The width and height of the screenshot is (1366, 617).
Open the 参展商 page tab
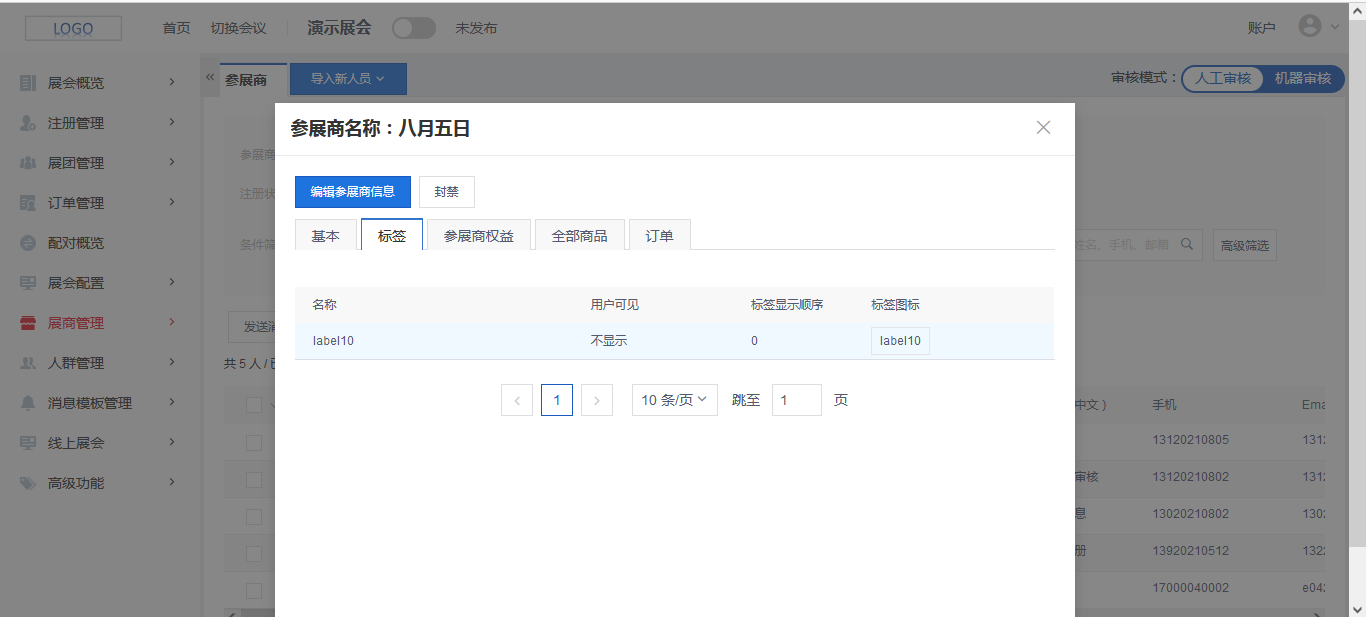point(246,80)
